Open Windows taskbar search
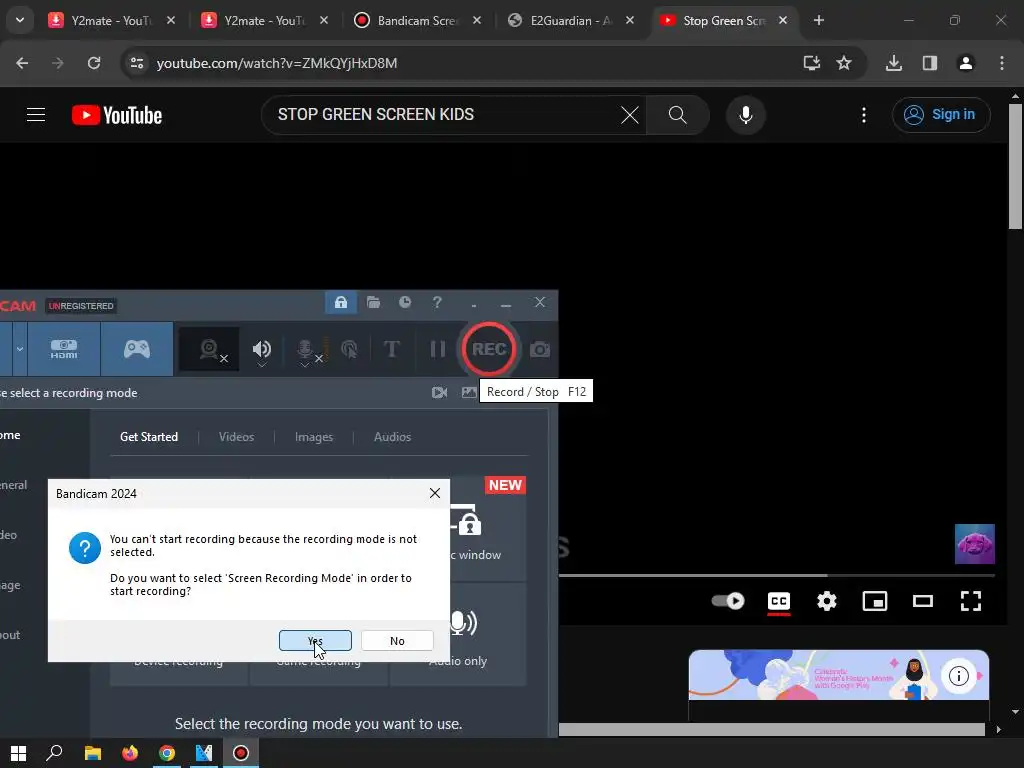This screenshot has width=1024, height=768. coord(54,753)
